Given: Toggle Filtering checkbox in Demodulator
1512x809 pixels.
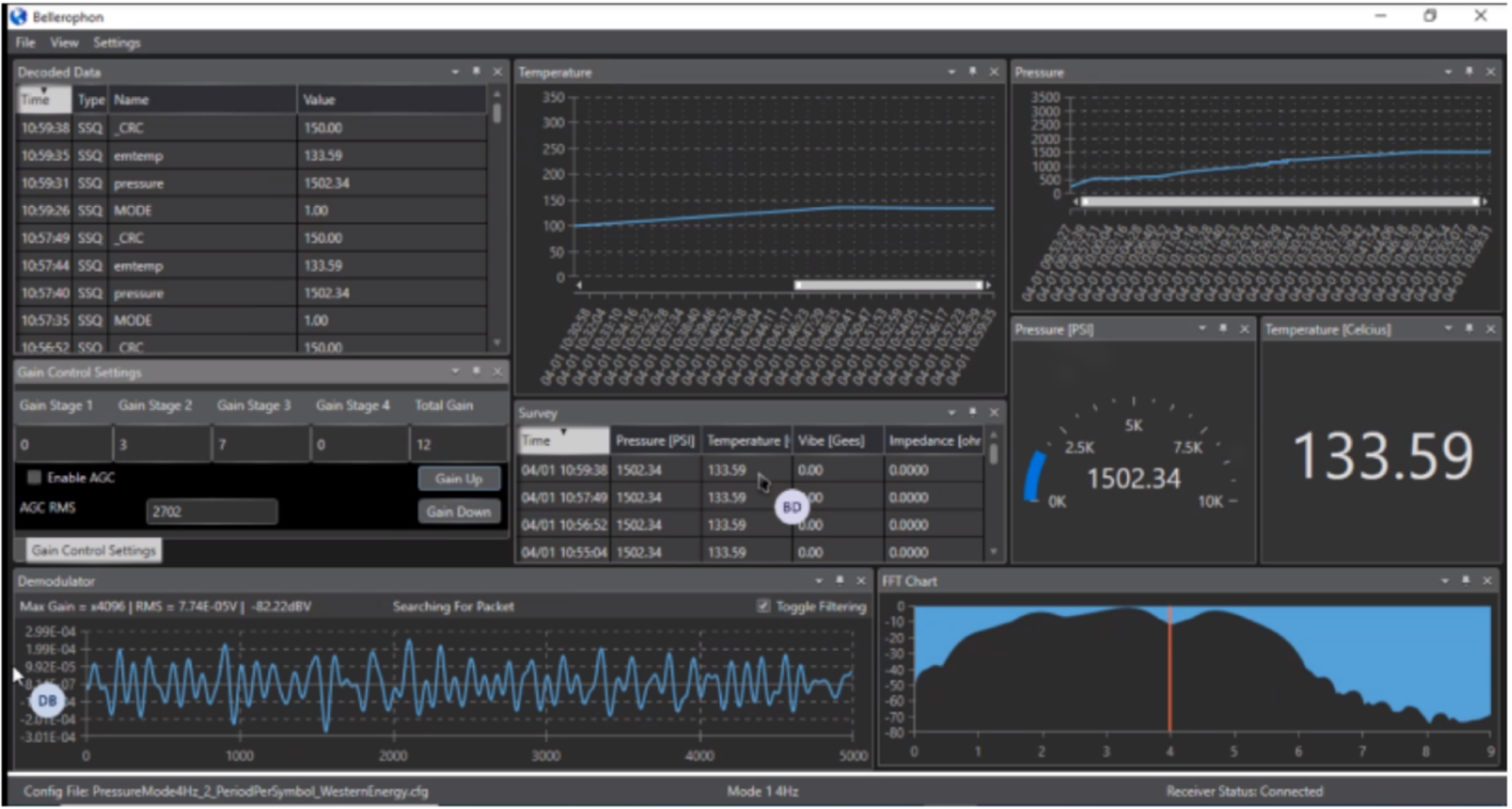Looking at the screenshot, I should click(x=764, y=606).
